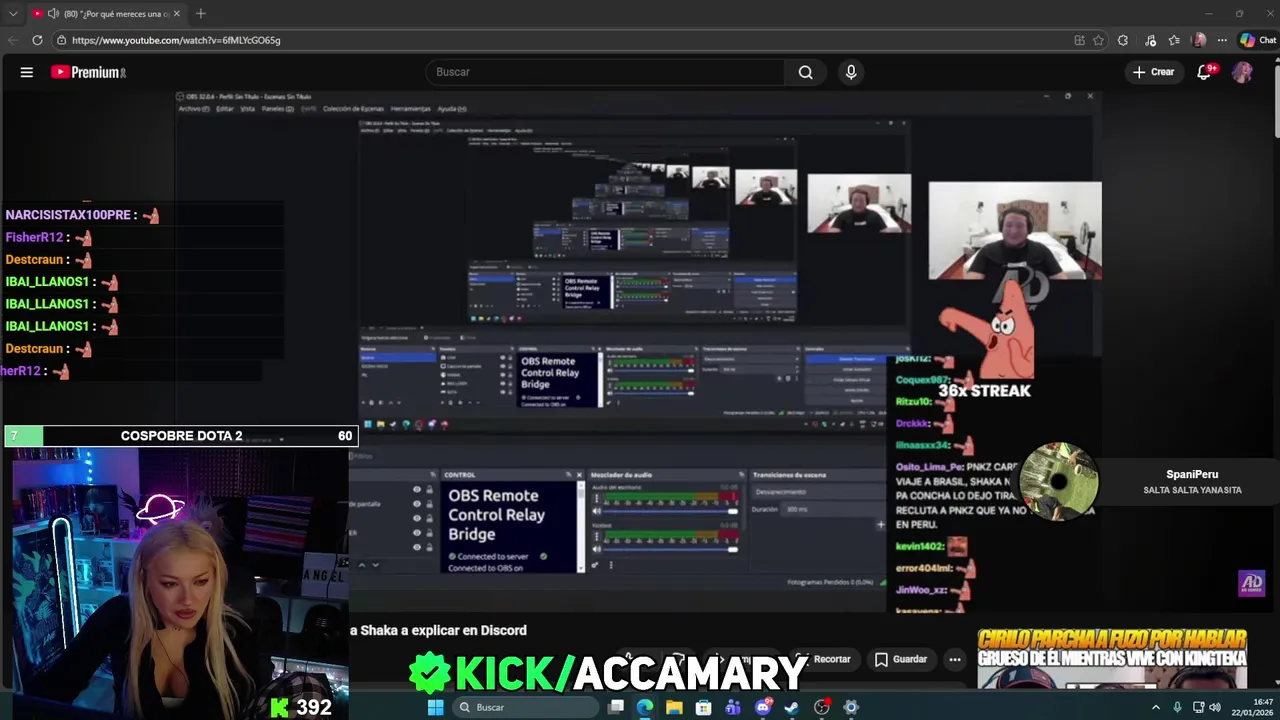1280x720 pixels.
Task: Pause the video by clicking player
Action: (x=640, y=350)
